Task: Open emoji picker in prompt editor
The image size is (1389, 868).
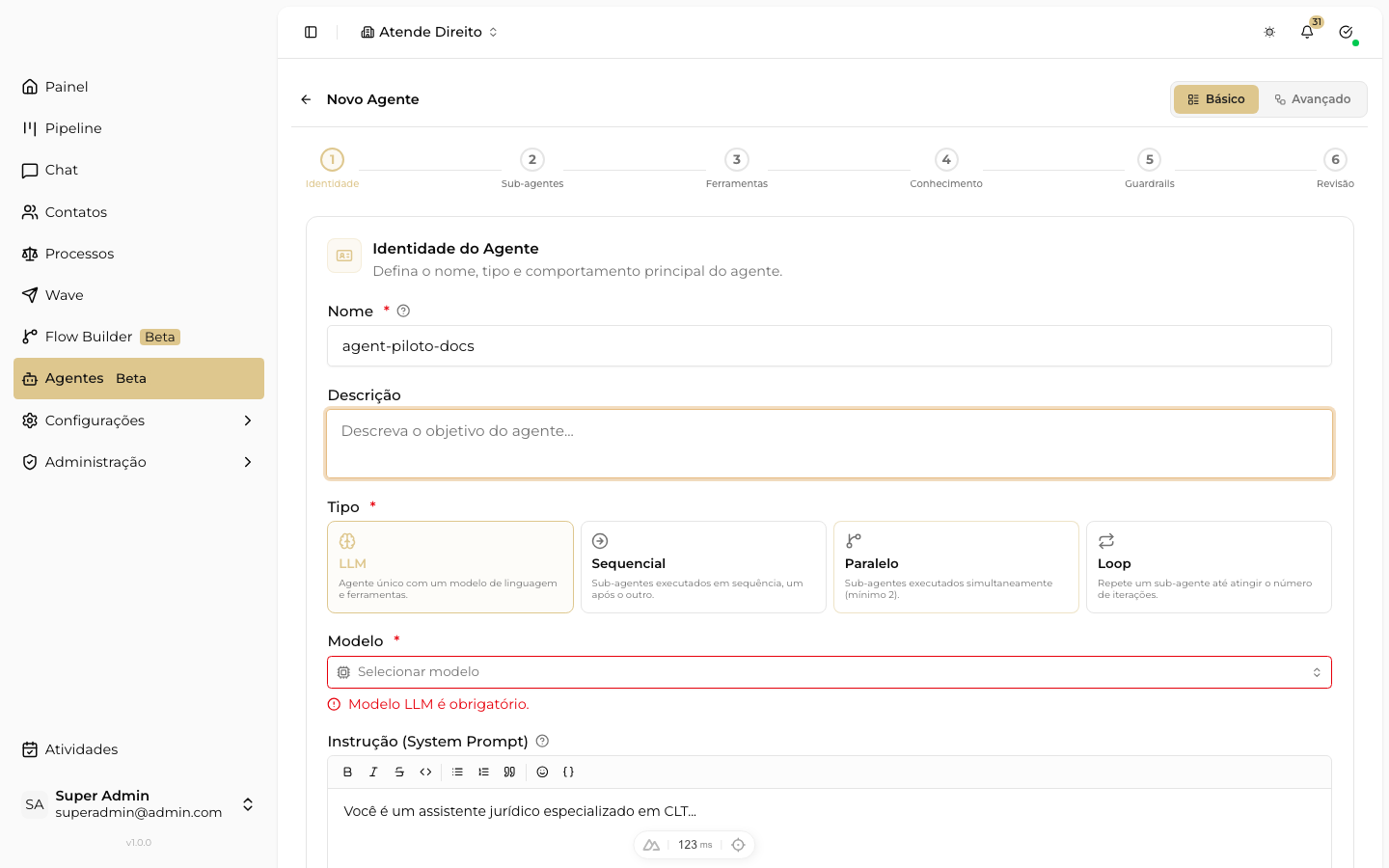Action: [542, 772]
